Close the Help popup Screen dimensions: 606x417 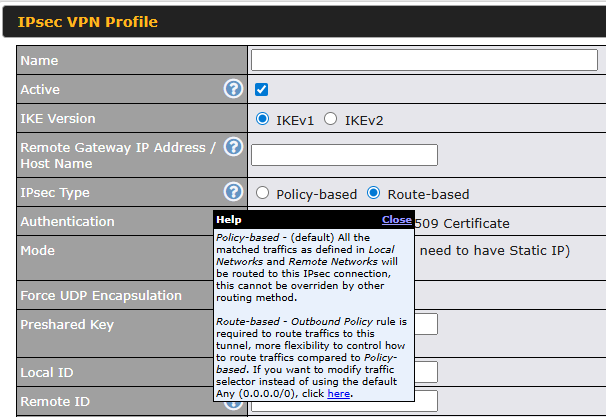(x=396, y=219)
